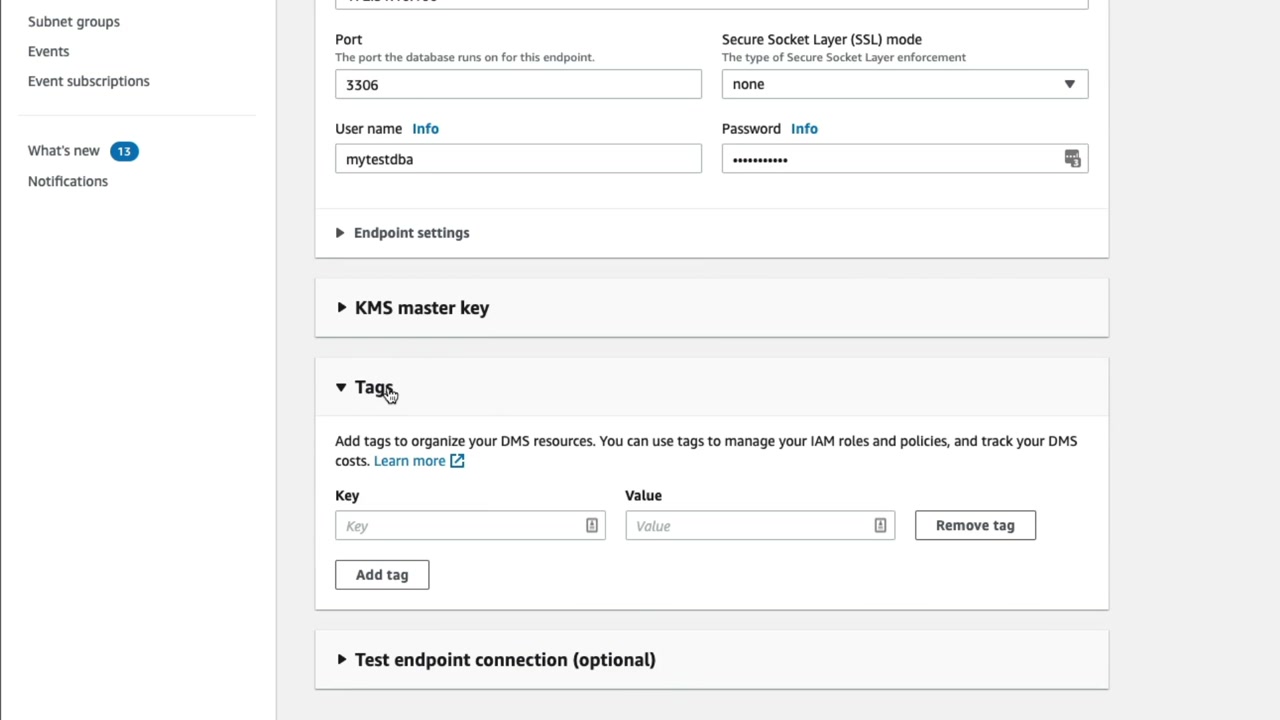
Task: Click the What's new count badge
Action: click(124, 151)
